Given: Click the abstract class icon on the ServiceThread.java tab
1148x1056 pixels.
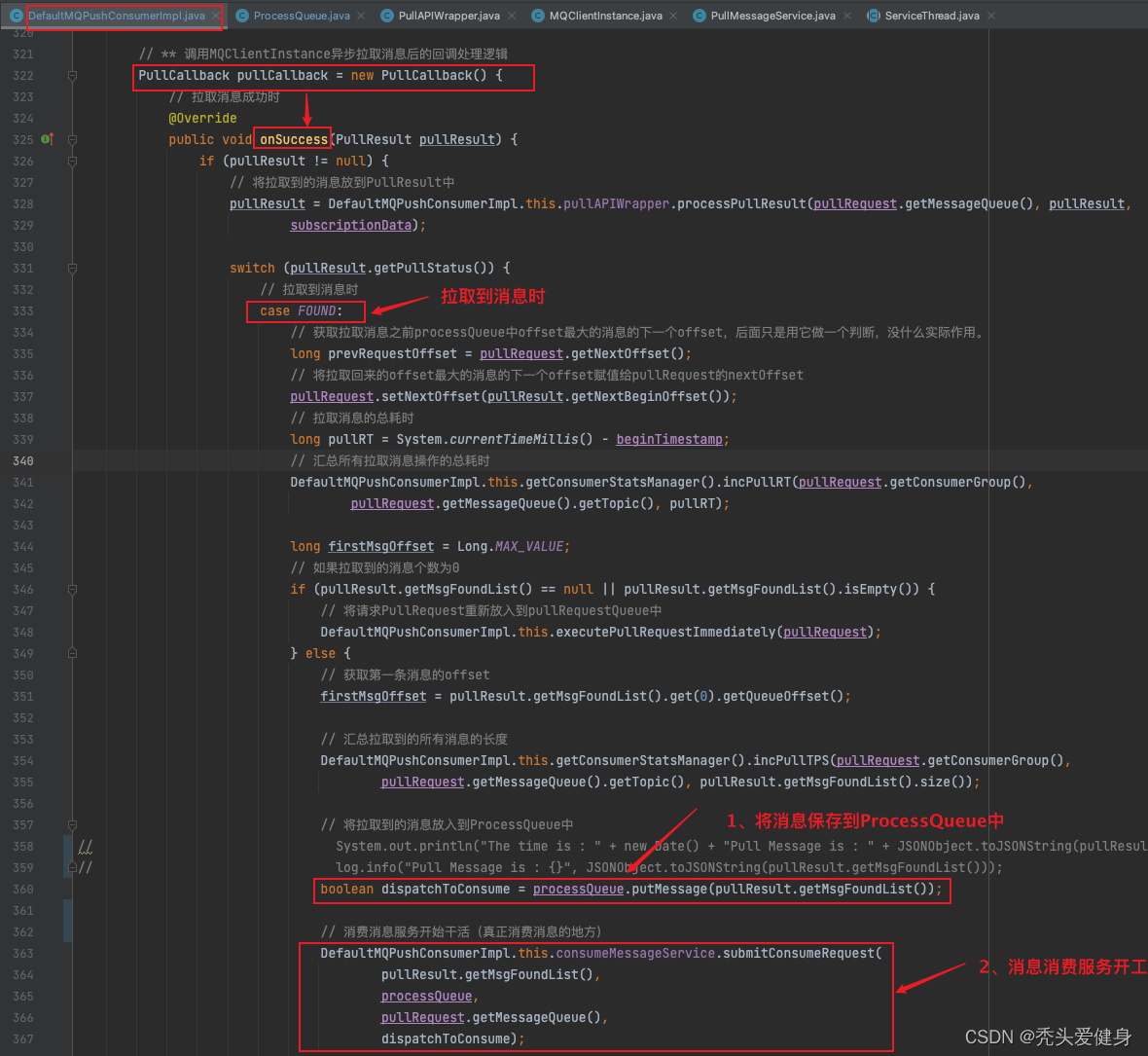Looking at the screenshot, I should pos(874,16).
